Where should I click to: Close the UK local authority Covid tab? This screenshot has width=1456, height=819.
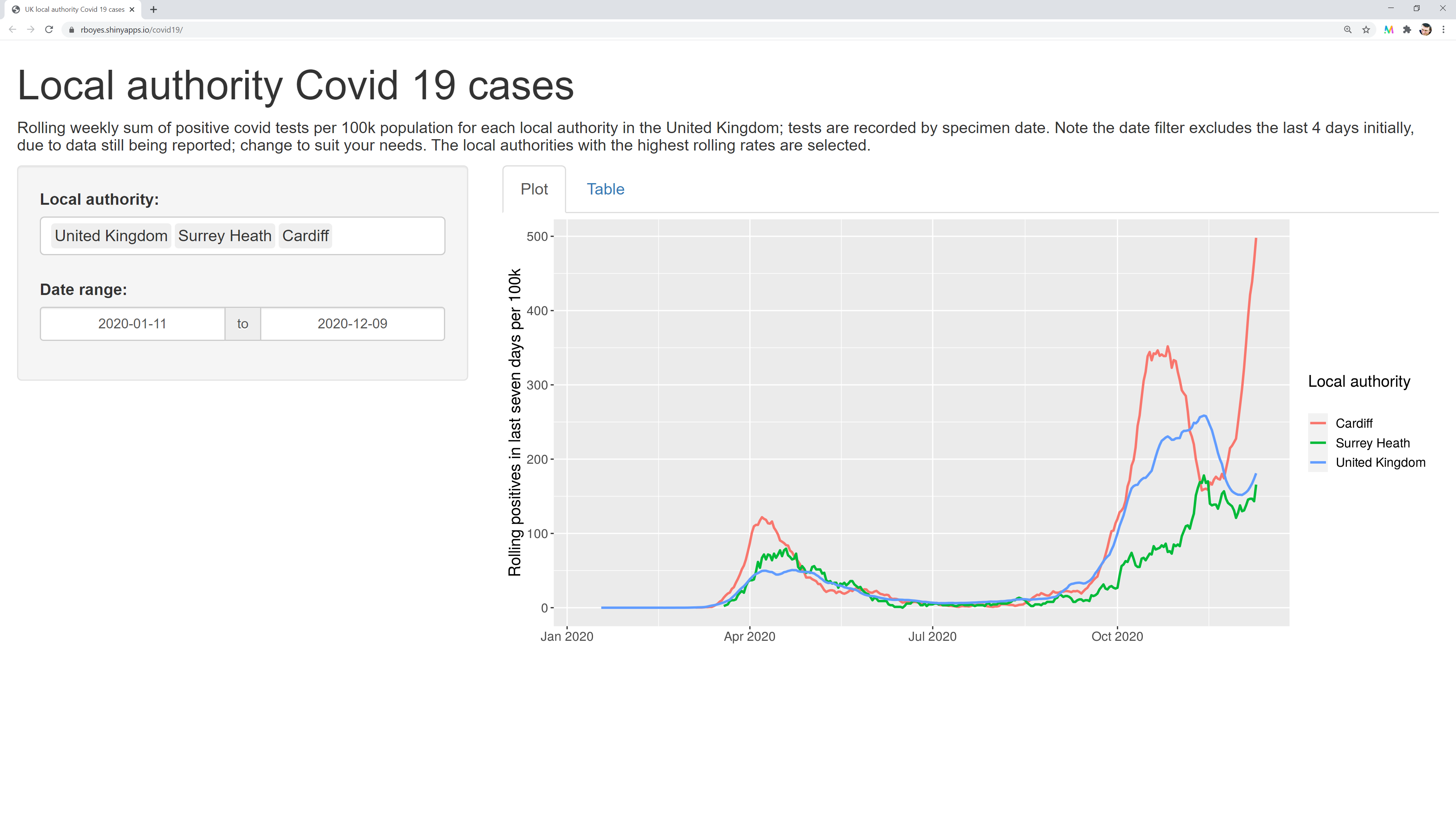tap(132, 9)
